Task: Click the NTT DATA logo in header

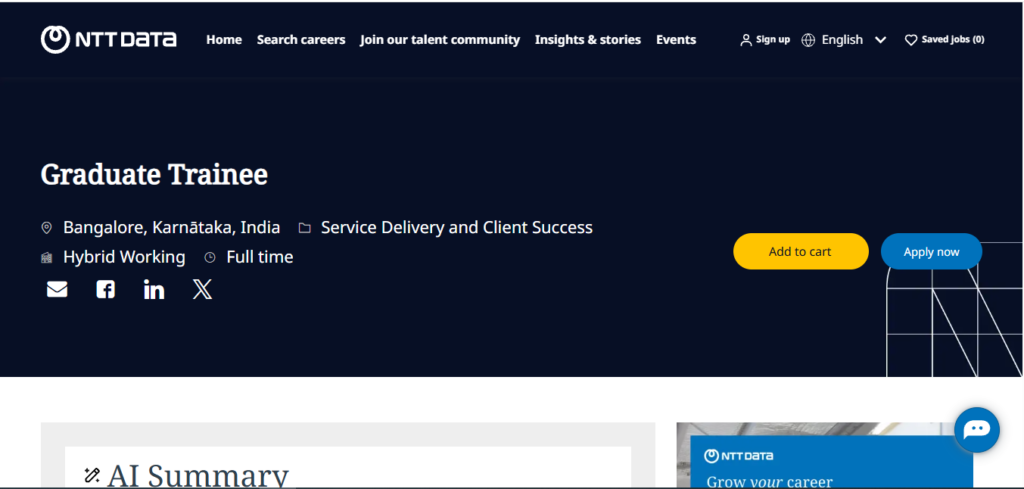Action: pyautogui.click(x=108, y=40)
